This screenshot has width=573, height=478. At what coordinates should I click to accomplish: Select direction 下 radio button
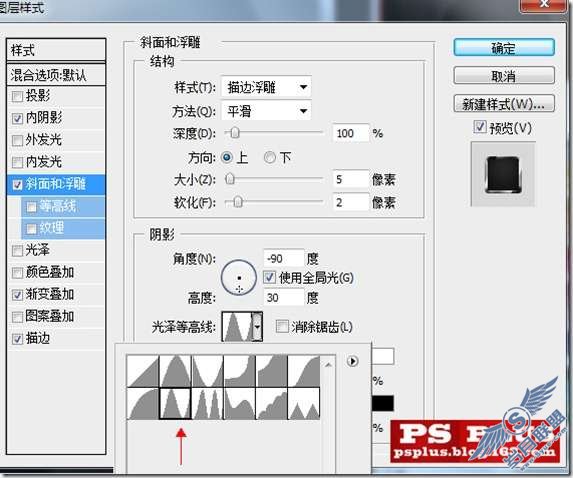click(270, 158)
